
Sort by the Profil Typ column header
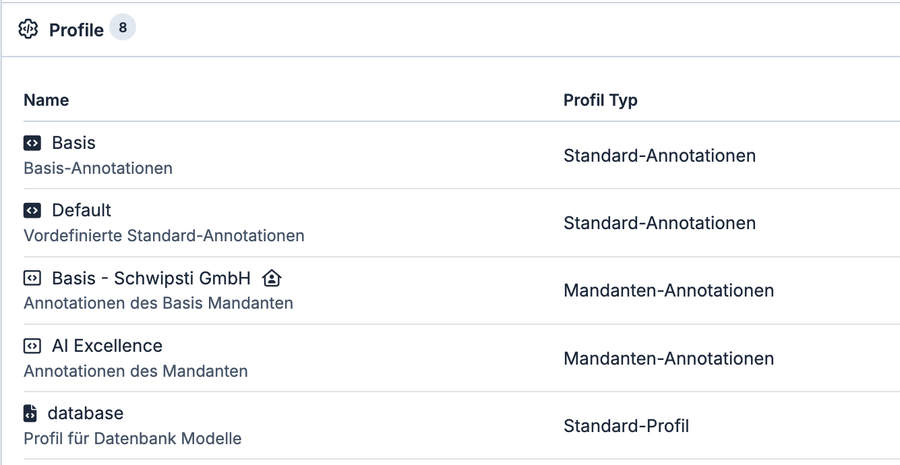(600, 100)
